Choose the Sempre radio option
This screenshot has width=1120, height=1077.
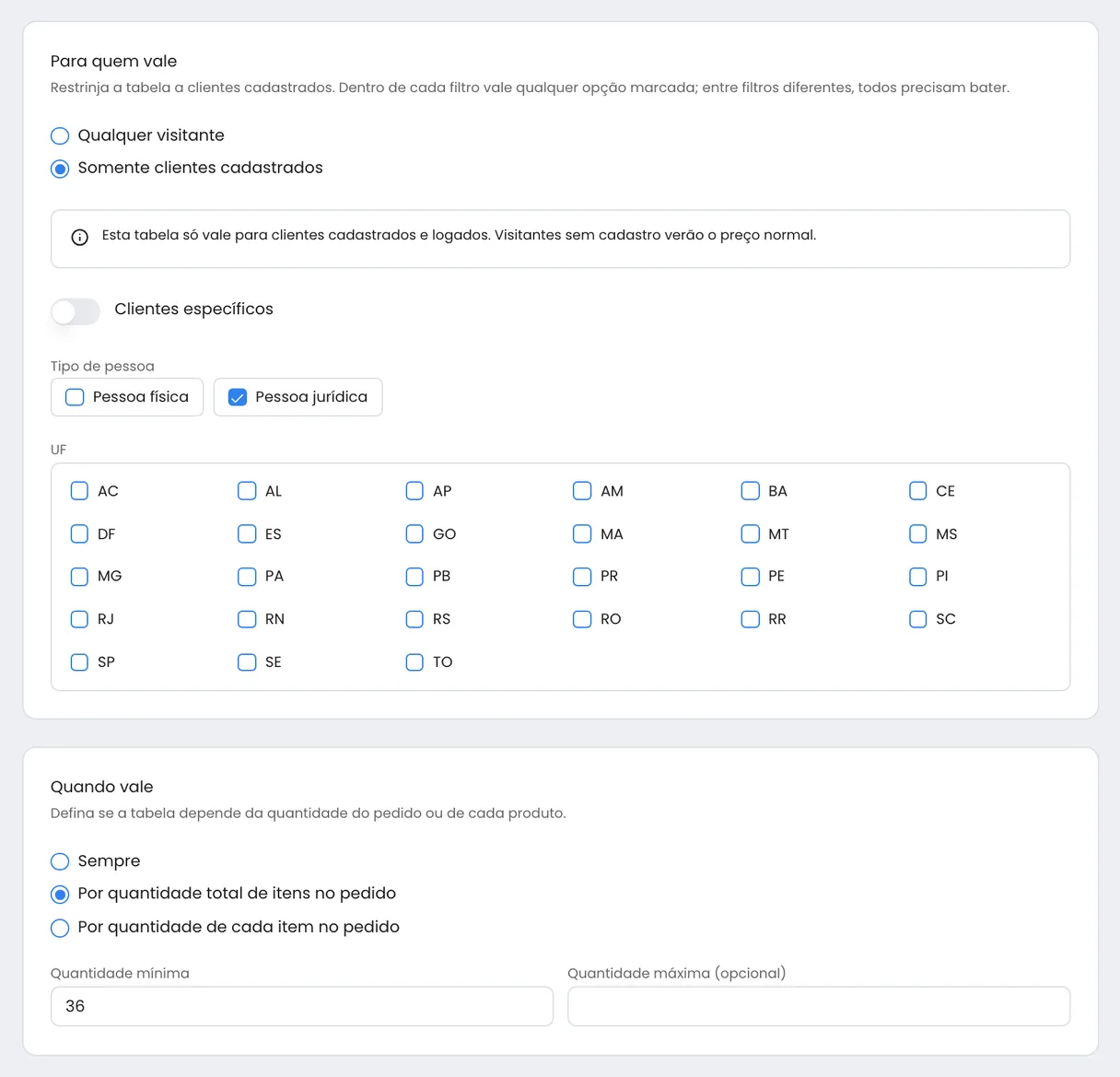point(60,861)
